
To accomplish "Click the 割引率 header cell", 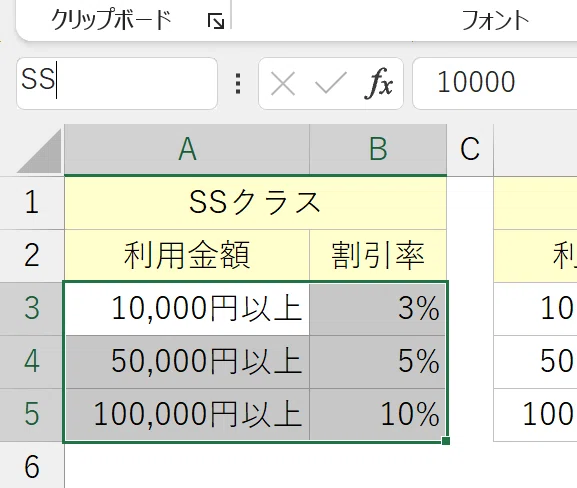I will click(x=378, y=255).
